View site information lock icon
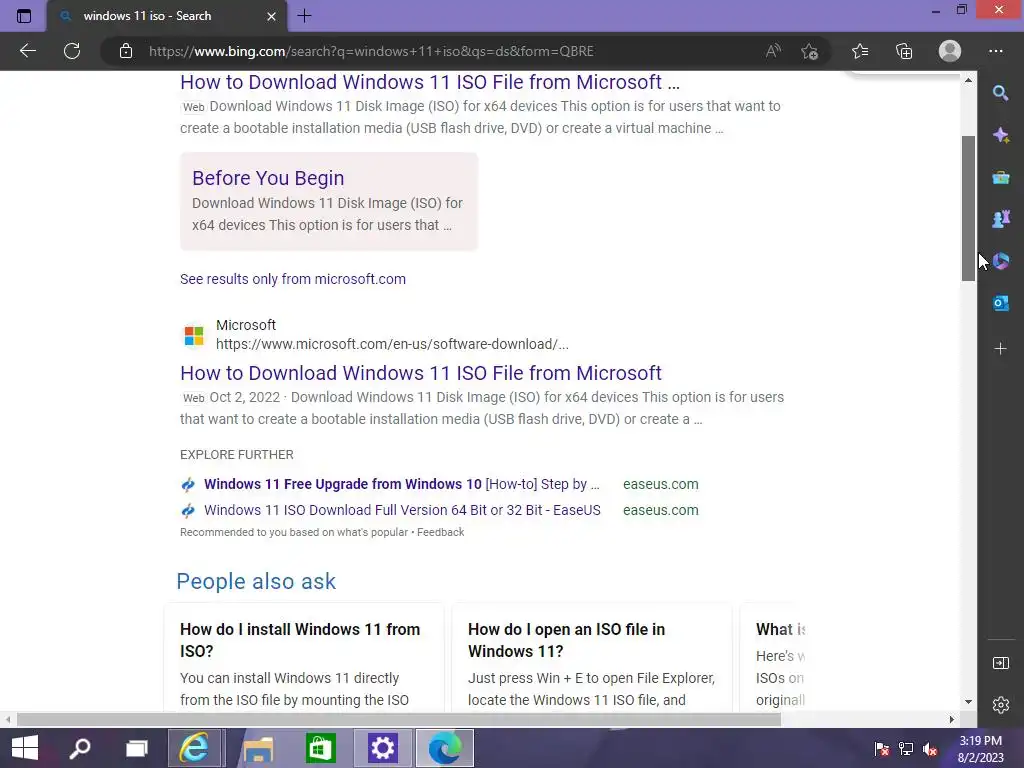The image size is (1024, 768). pyautogui.click(x=126, y=51)
